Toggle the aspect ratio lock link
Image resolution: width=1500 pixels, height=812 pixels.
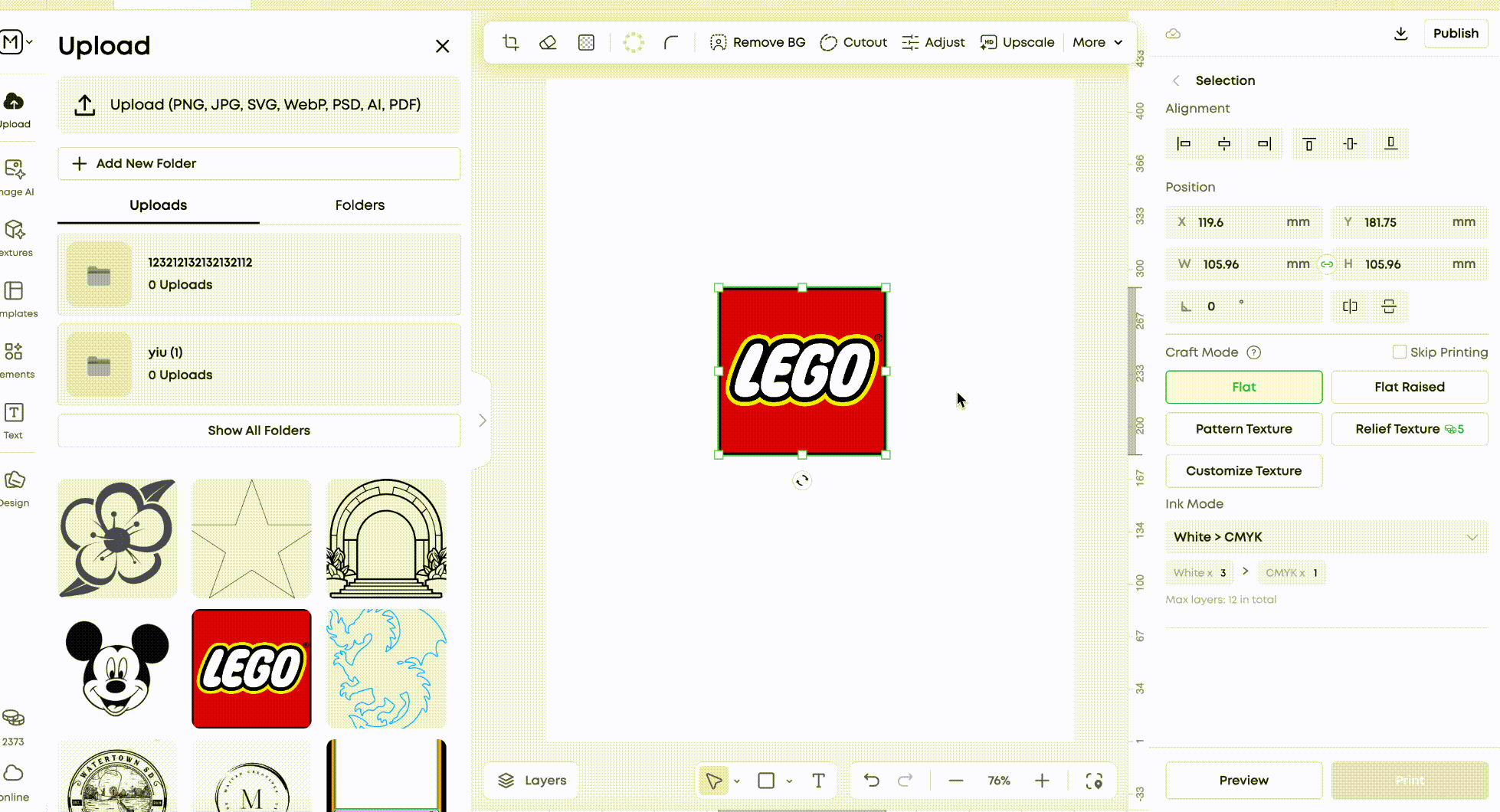(1327, 264)
